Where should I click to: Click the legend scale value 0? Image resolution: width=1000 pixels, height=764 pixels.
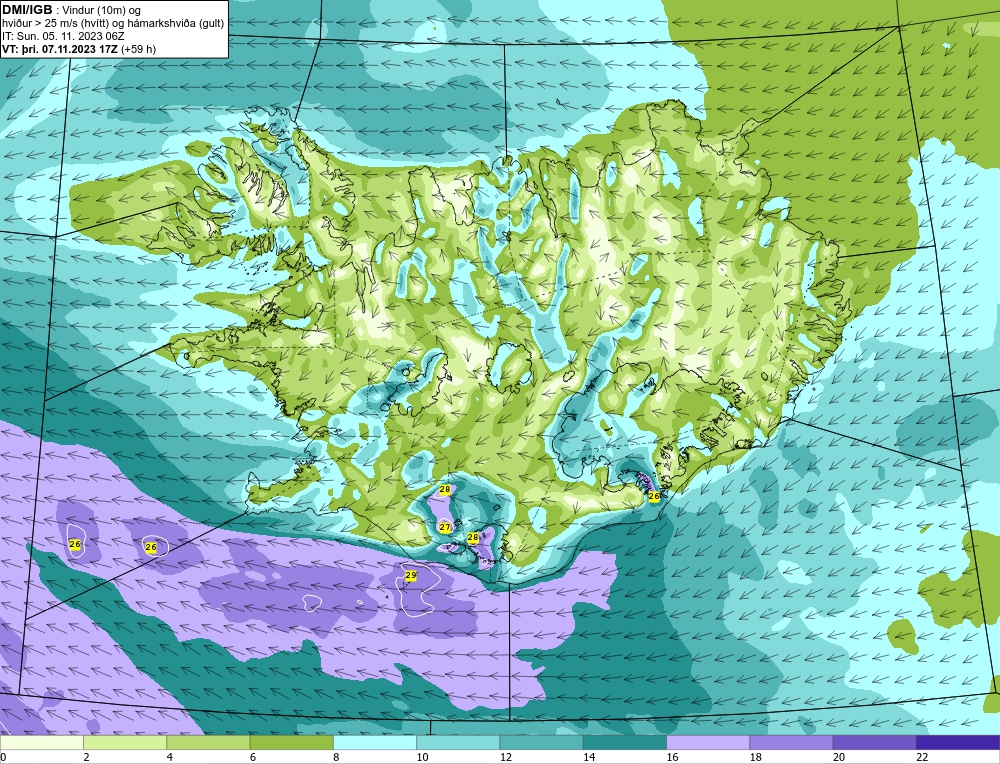(3, 758)
